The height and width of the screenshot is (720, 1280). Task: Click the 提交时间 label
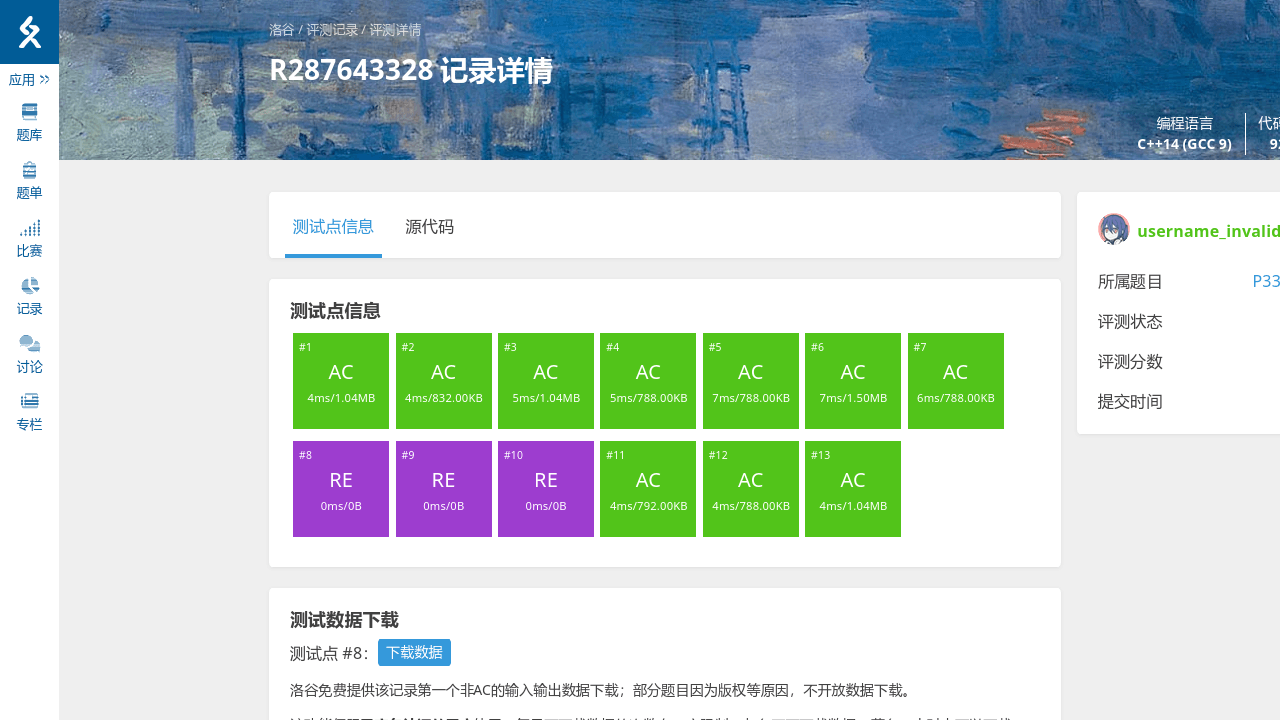point(1130,402)
